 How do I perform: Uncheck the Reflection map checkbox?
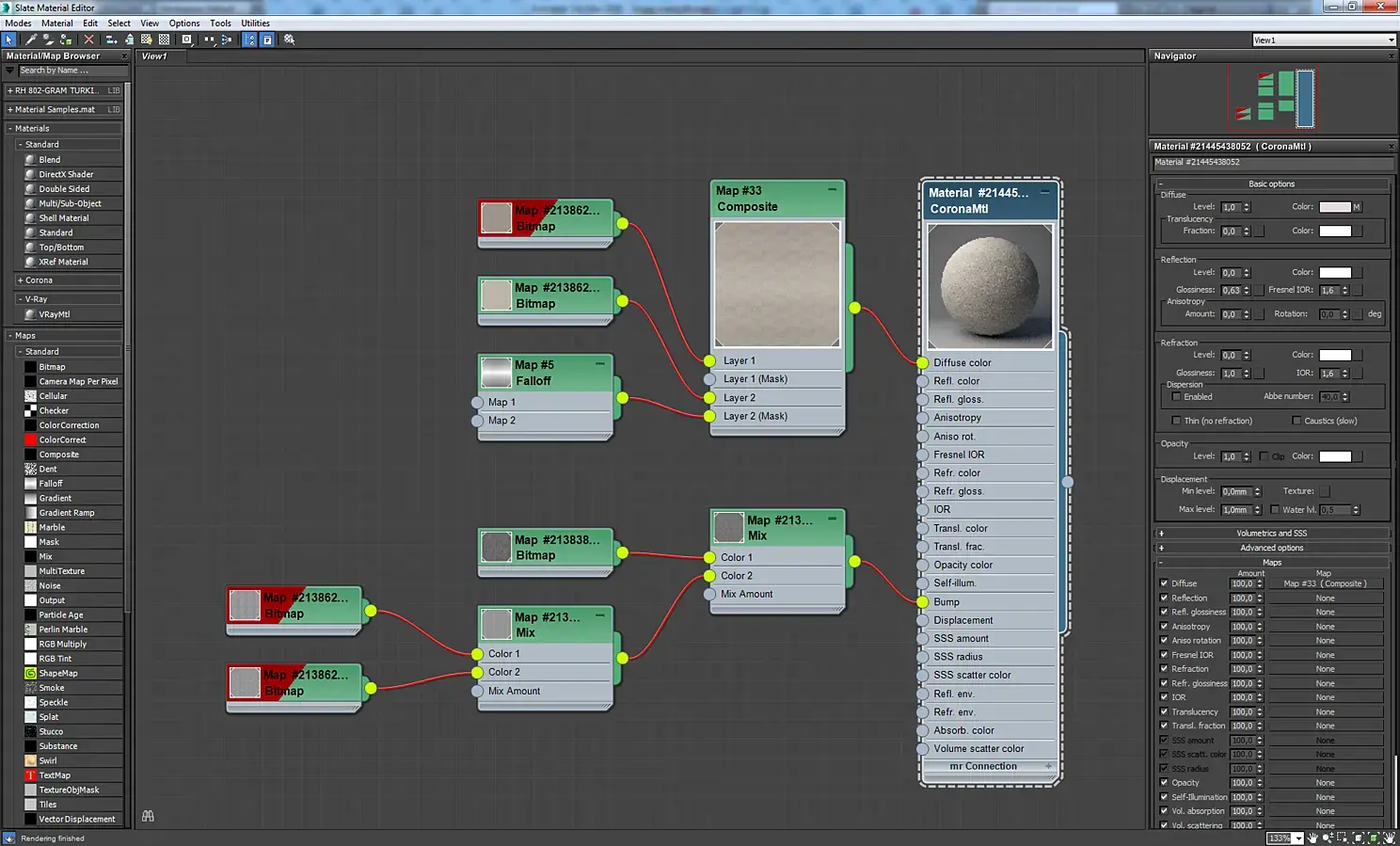[1164, 598]
